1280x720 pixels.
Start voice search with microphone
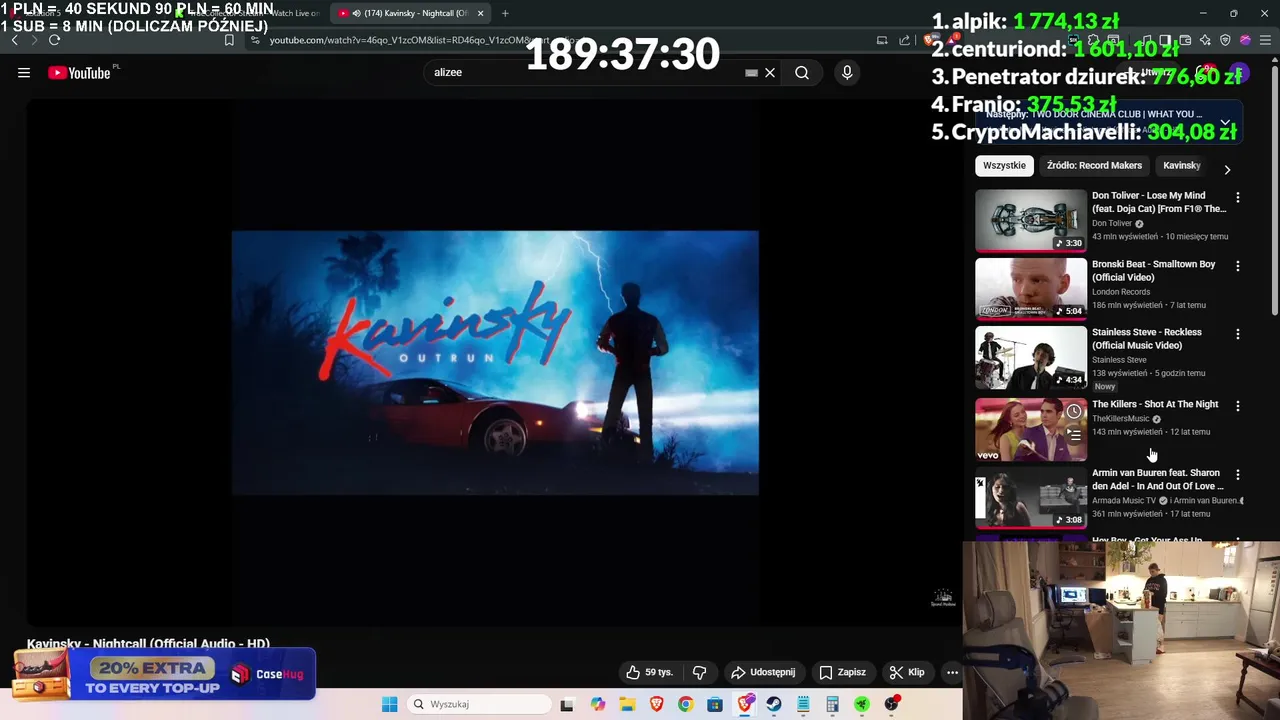[x=847, y=73]
